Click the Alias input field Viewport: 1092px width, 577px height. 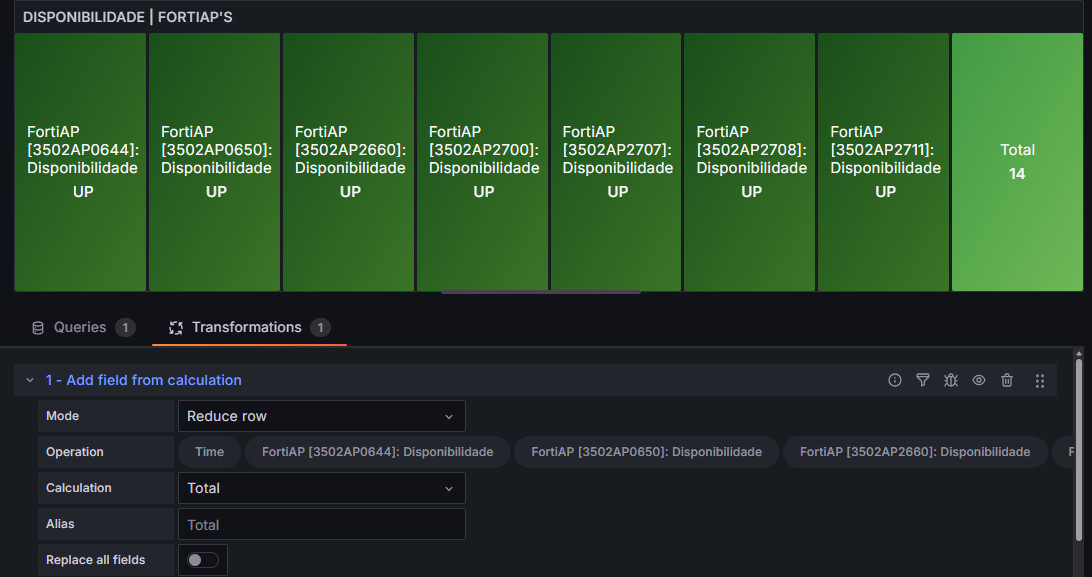[322, 524]
